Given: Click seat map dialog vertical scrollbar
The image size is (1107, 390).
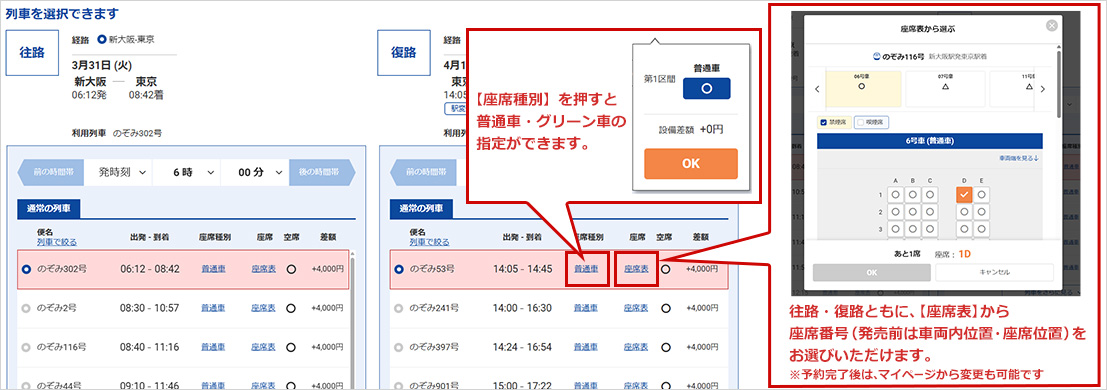Looking at the screenshot, I should [x=1058, y=83].
